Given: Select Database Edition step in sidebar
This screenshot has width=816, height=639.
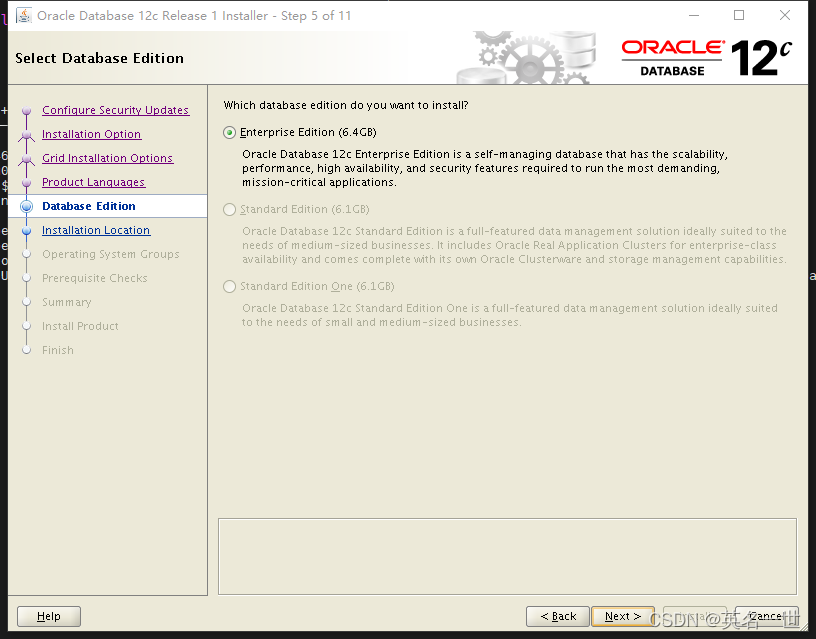Looking at the screenshot, I should pyautogui.click(x=88, y=206).
